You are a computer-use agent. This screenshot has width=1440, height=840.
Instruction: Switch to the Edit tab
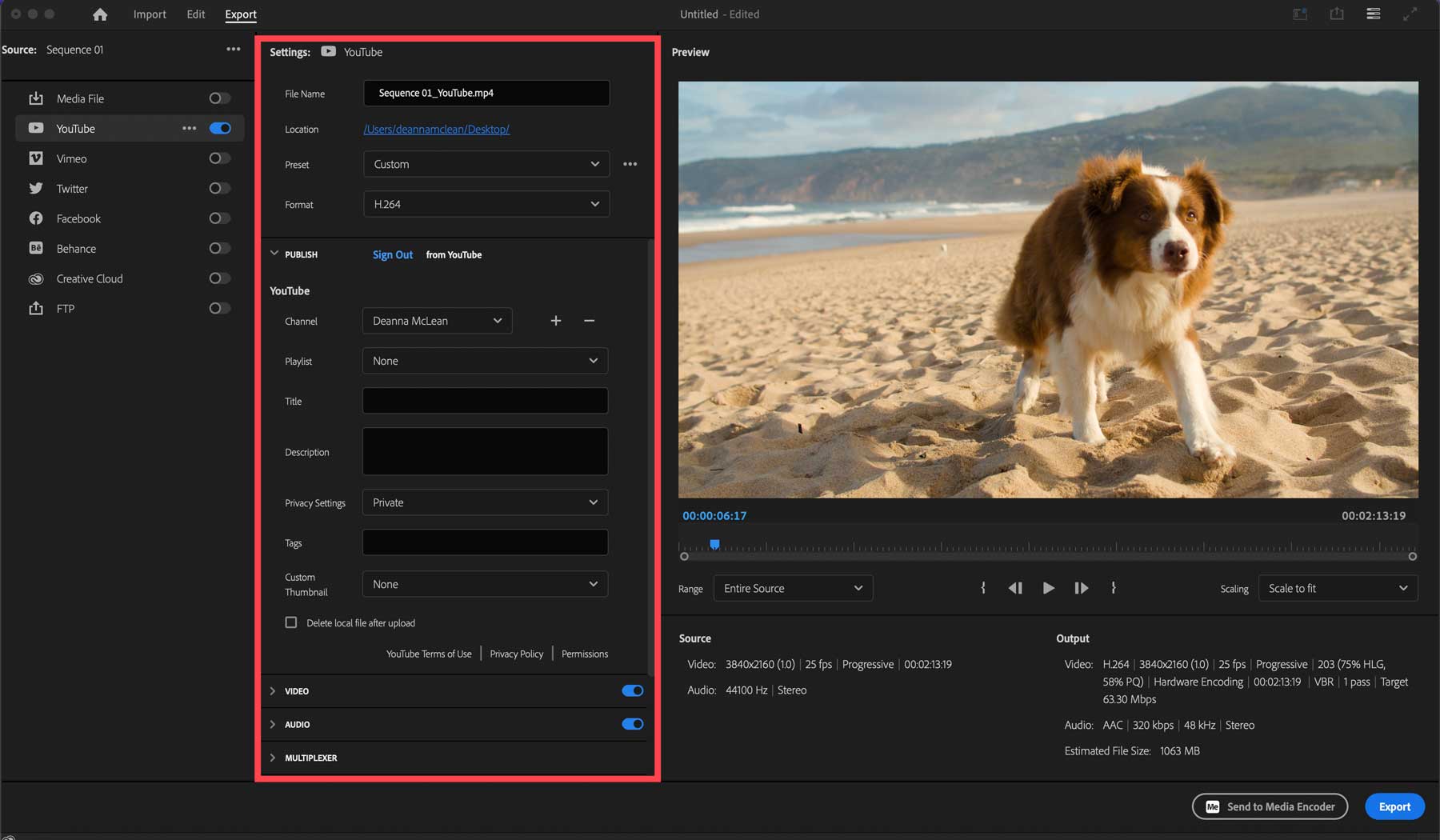point(196,14)
